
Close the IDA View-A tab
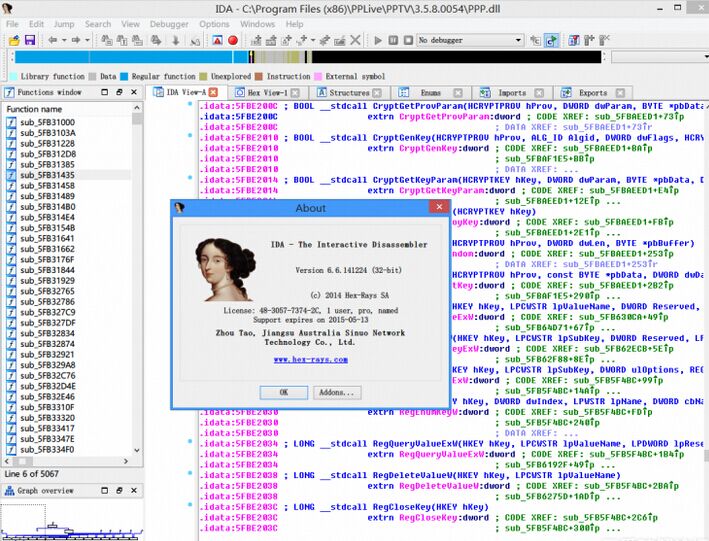click(214, 92)
